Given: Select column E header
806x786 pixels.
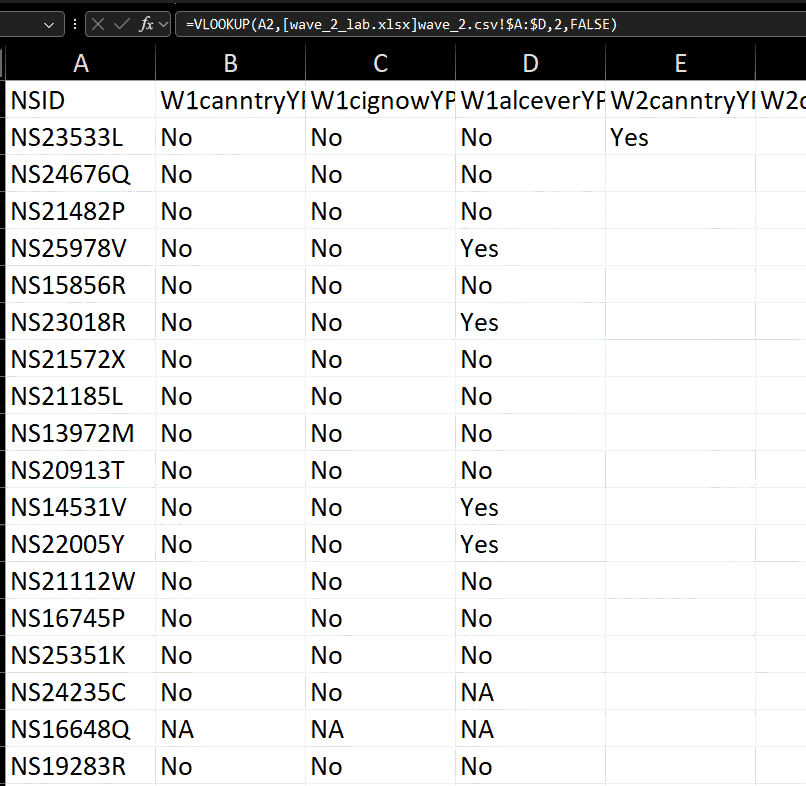Looking at the screenshot, I should tap(680, 63).
